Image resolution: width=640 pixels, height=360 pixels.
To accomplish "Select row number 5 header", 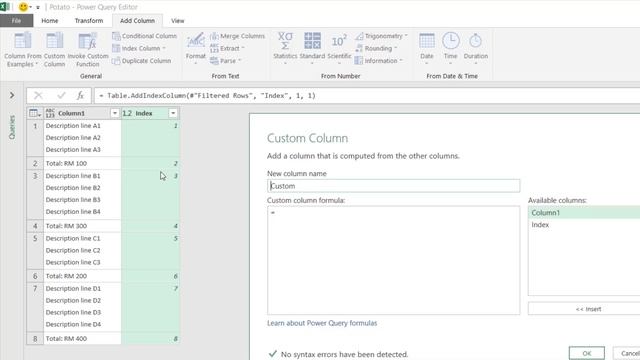I will [x=35, y=250].
